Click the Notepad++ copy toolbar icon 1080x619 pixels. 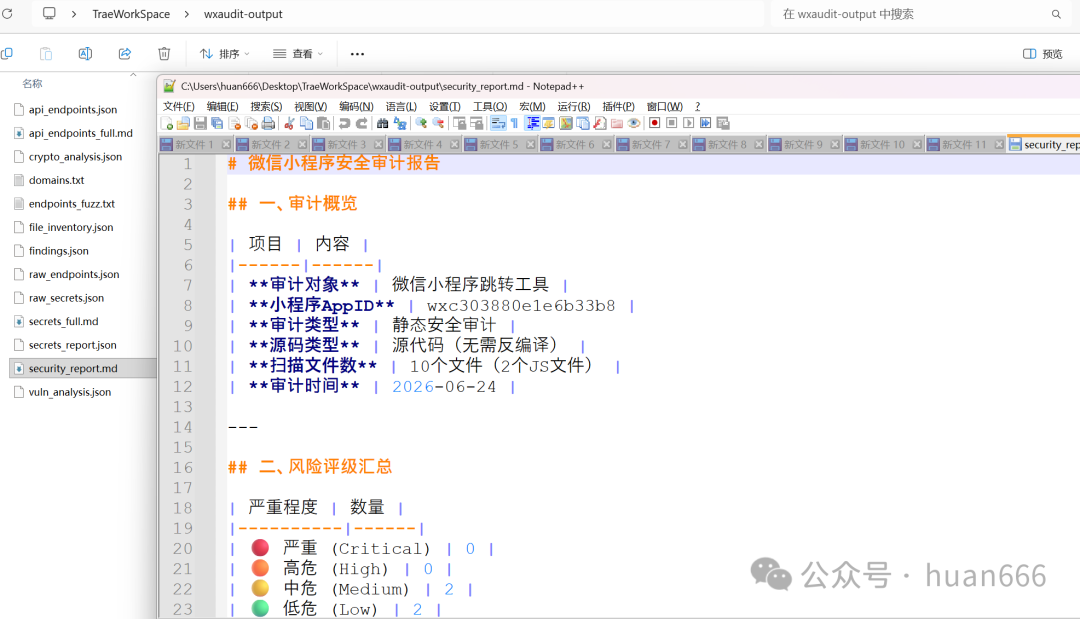point(307,123)
